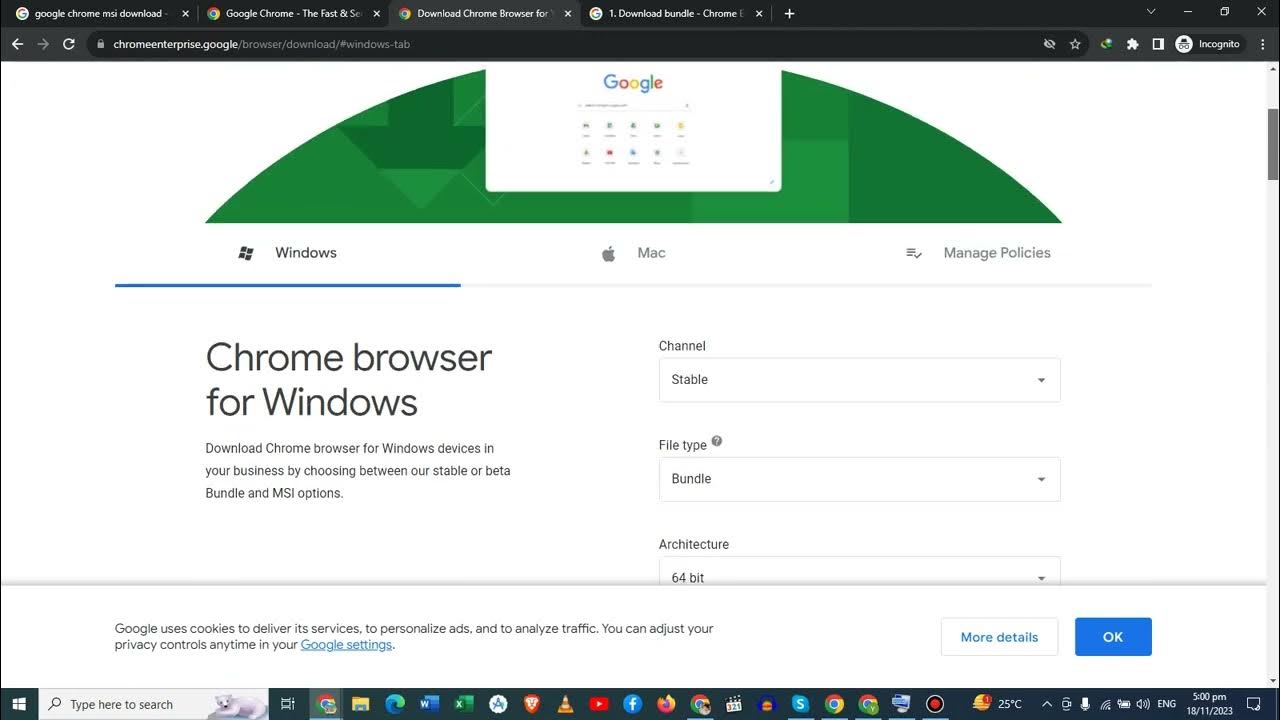Open Microsoft Excel from the taskbar
The width and height of the screenshot is (1280, 720).
coord(463,704)
